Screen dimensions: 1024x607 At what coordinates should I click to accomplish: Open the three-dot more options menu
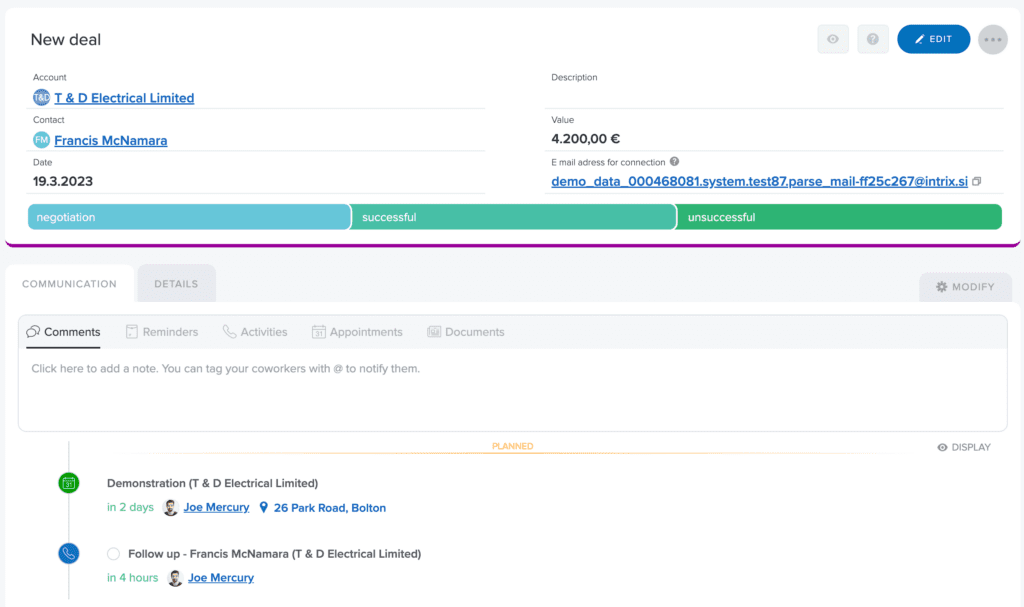click(x=992, y=39)
